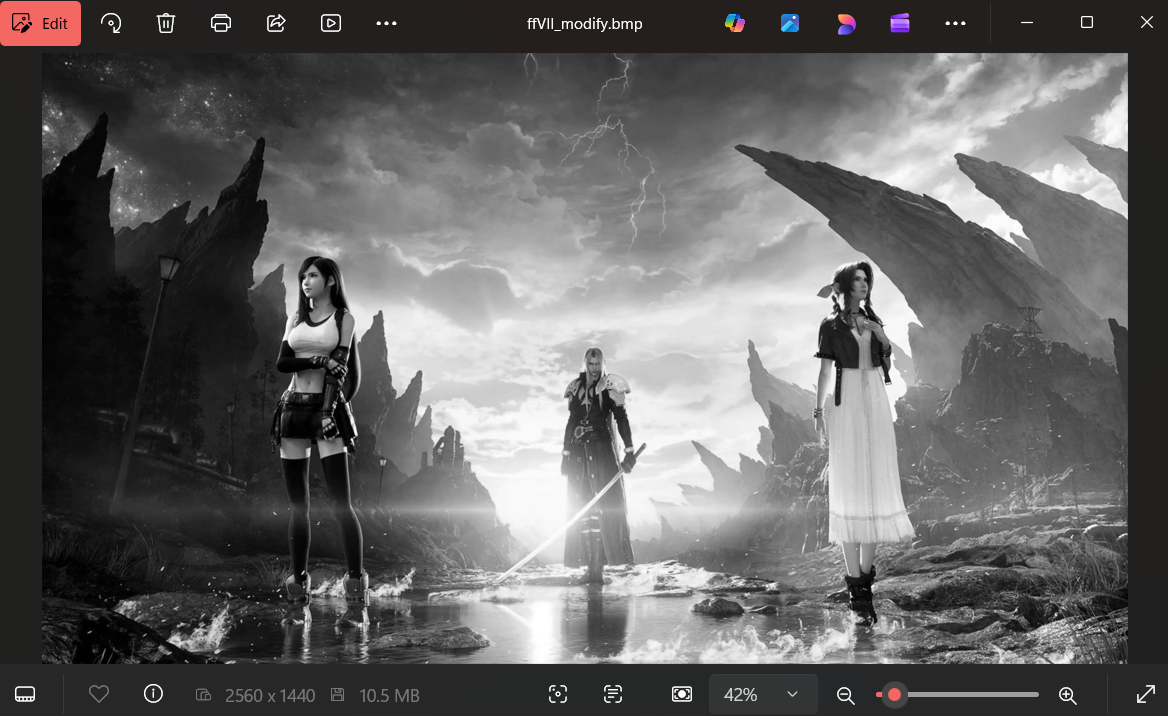Print the image using the printer icon

(x=222, y=23)
